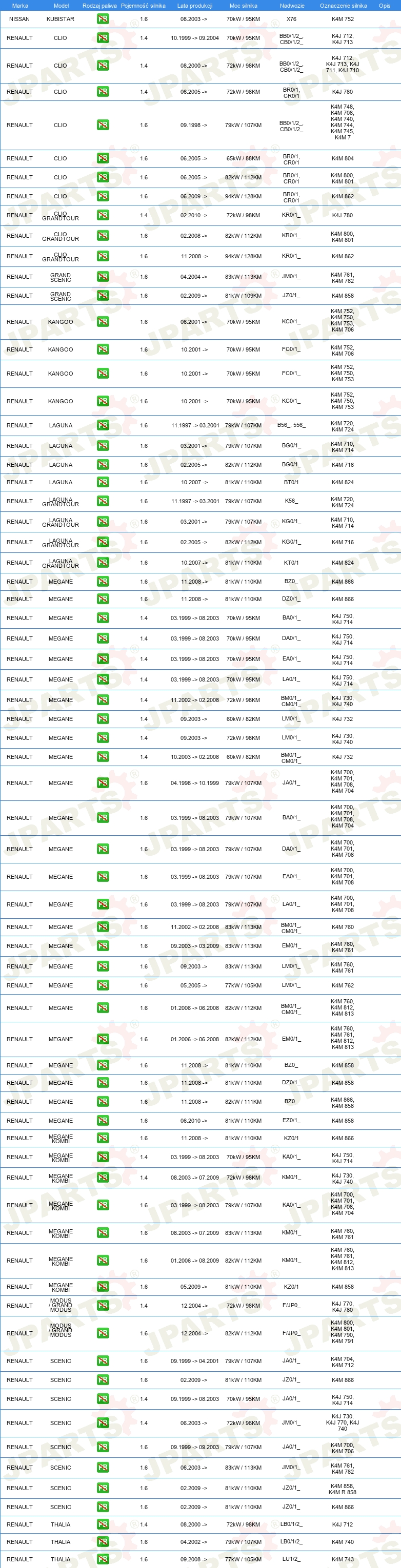Select the X76 body code cell
The height and width of the screenshot is (1568, 401).
pos(291,19)
